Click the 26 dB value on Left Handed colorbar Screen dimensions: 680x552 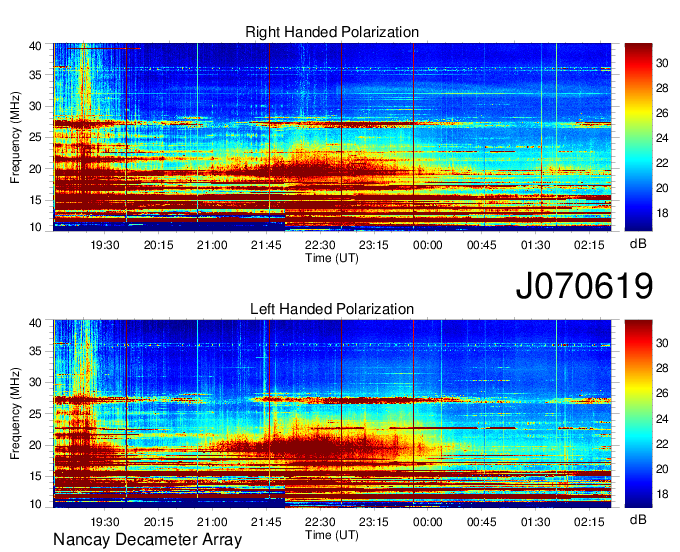point(662,393)
